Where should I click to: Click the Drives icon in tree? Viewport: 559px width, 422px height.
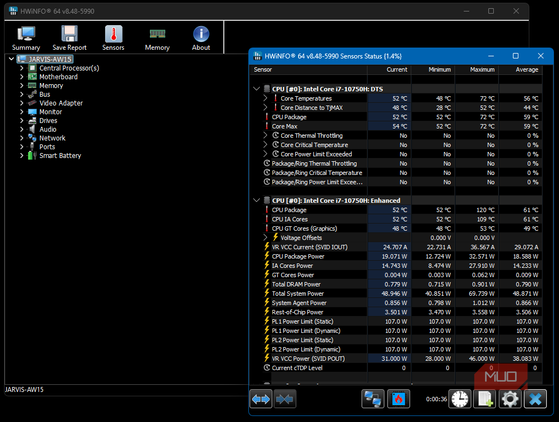coord(32,120)
